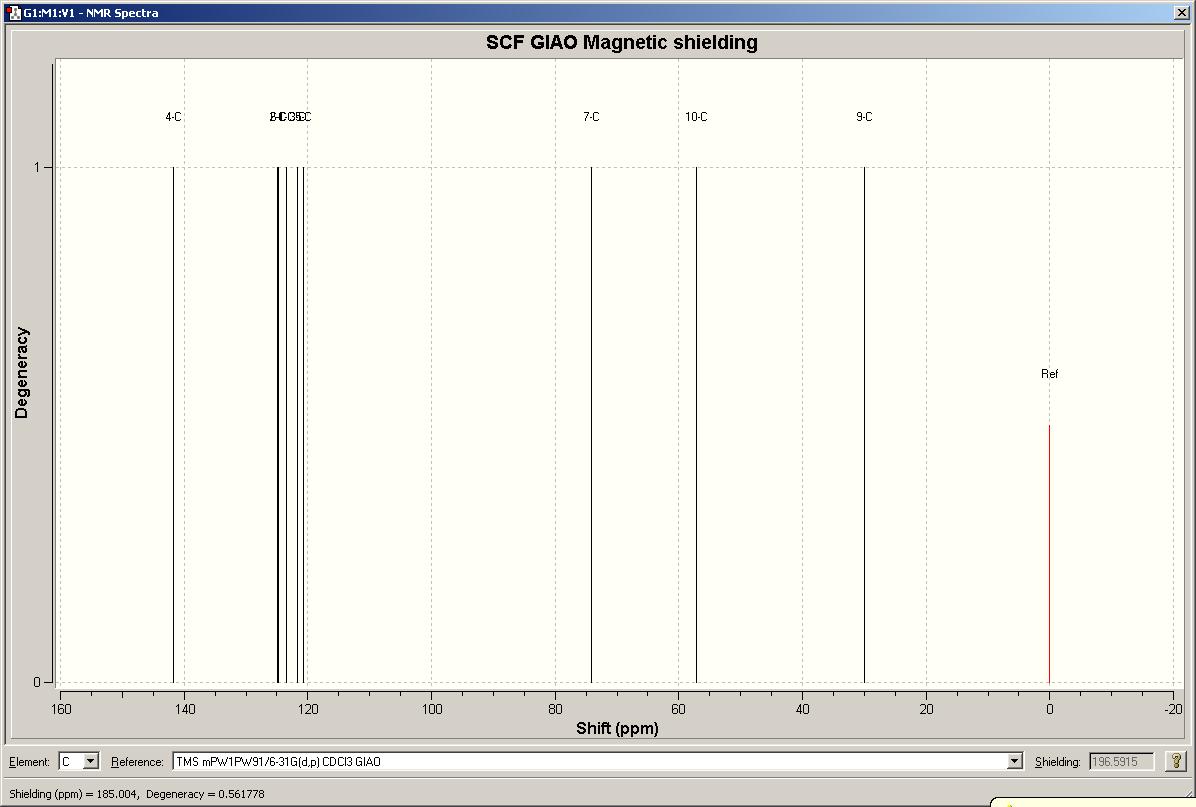Click the 160 tick label on shift axis

pos(61,709)
